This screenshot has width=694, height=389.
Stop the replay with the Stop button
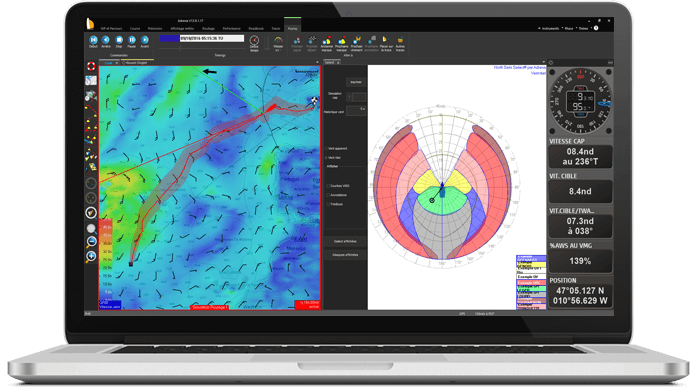click(119, 41)
